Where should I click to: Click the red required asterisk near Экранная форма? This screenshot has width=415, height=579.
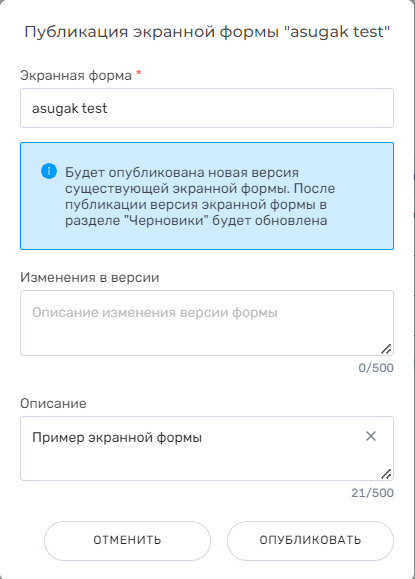pos(139,73)
